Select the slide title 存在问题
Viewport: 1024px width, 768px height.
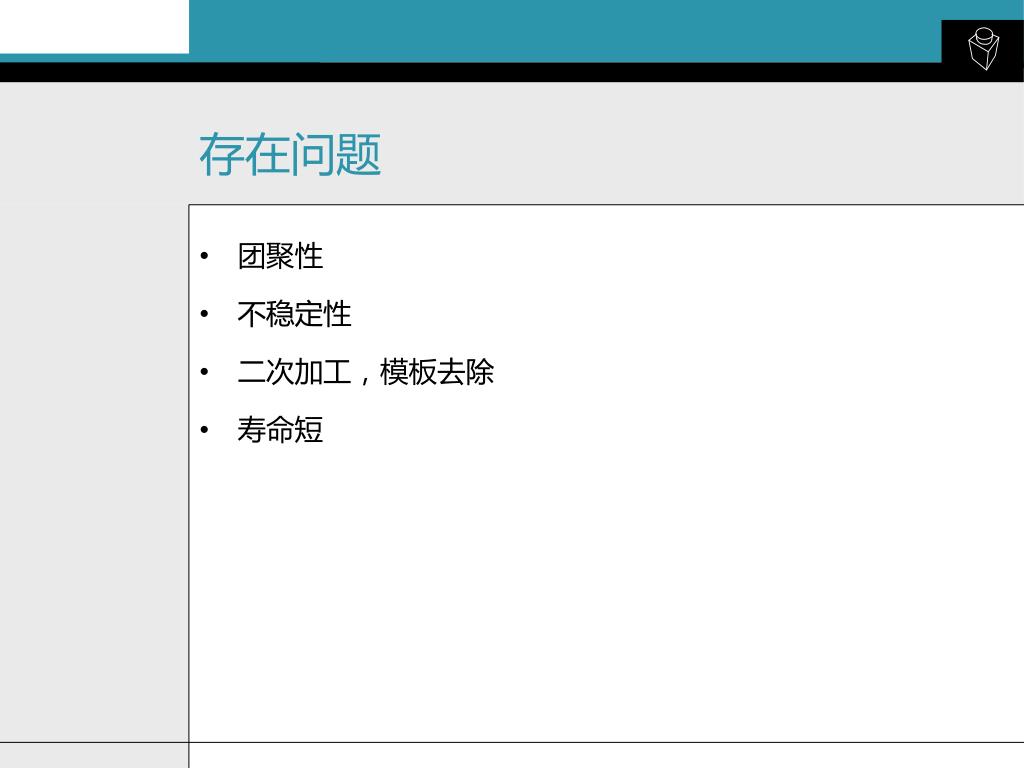(290, 155)
